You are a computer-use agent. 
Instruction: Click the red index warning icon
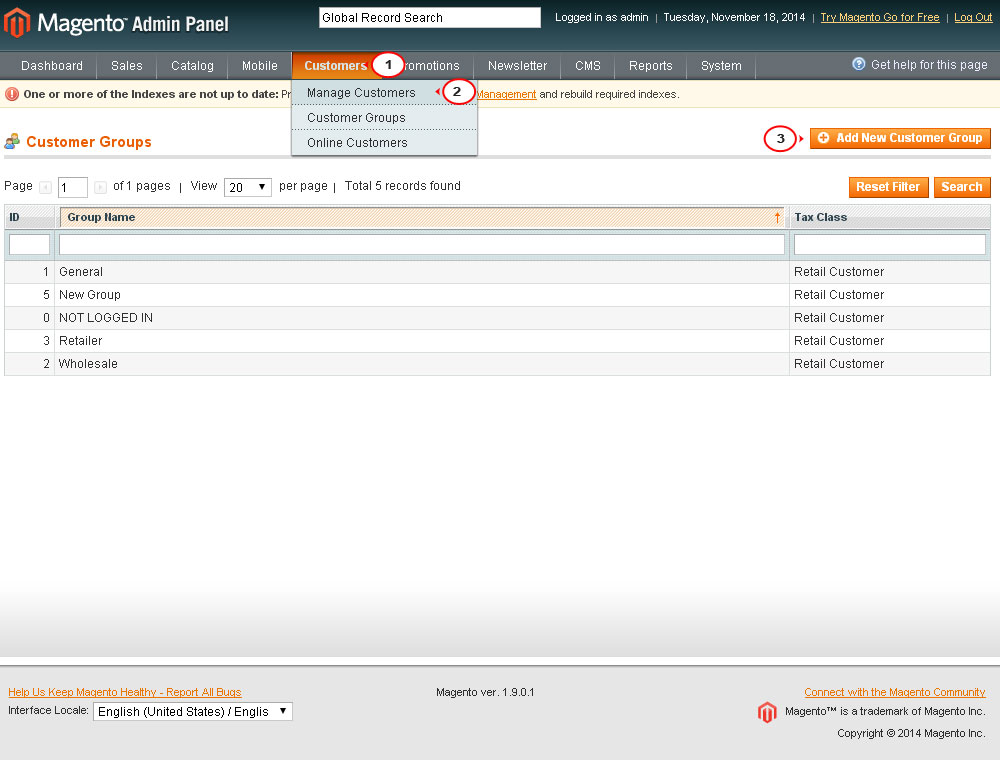pyautogui.click(x=11, y=94)
